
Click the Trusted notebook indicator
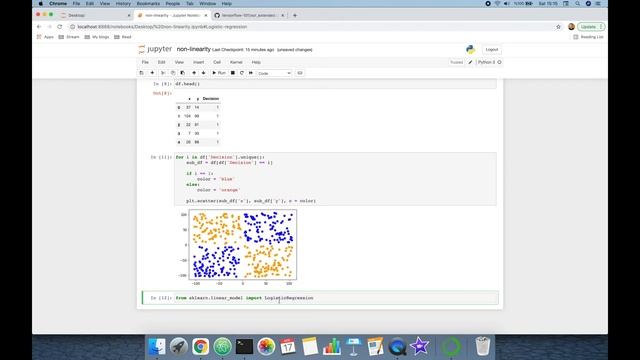tap(456, 62)
